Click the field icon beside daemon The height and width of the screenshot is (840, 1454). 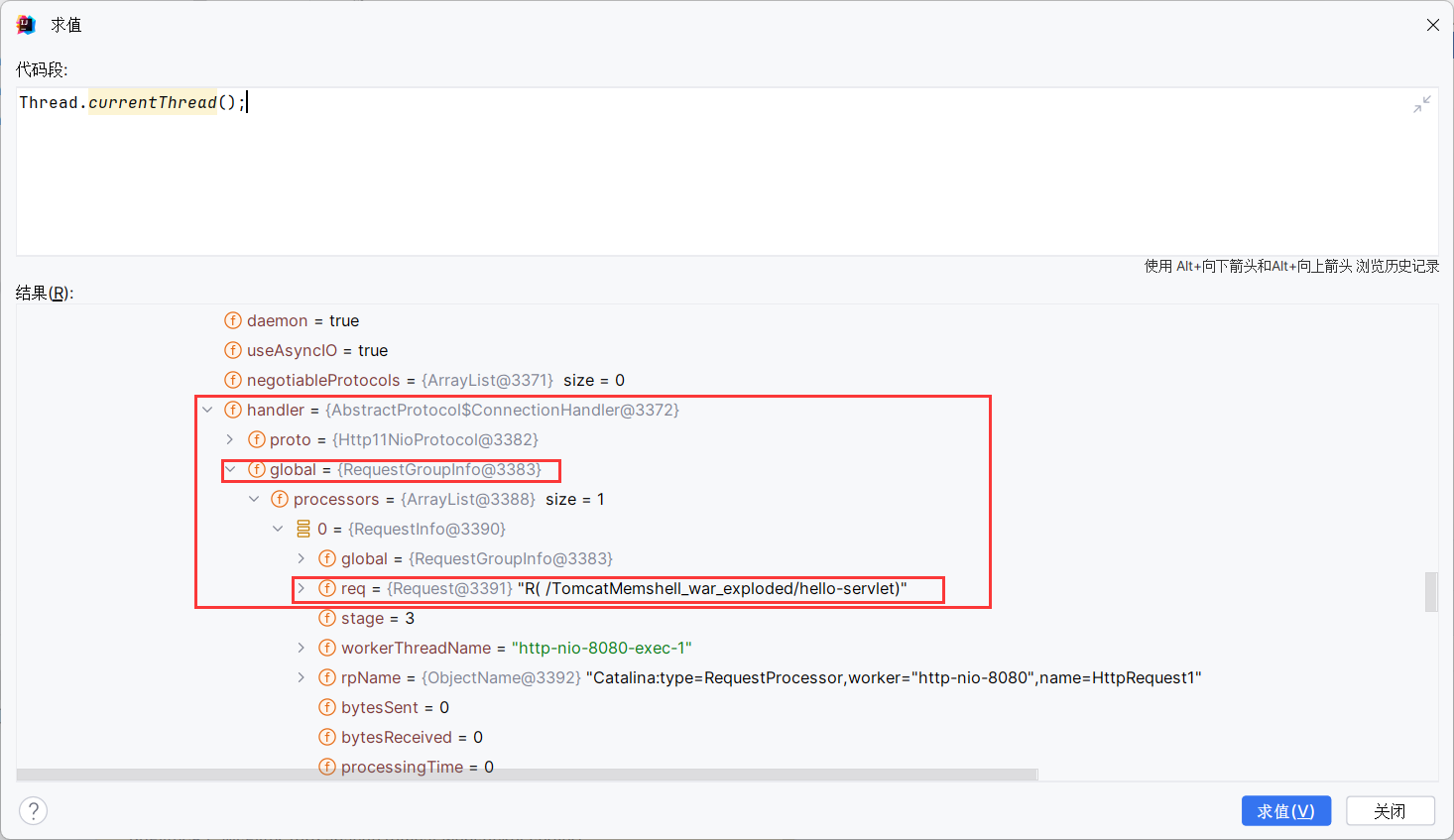tap(233, 320)
